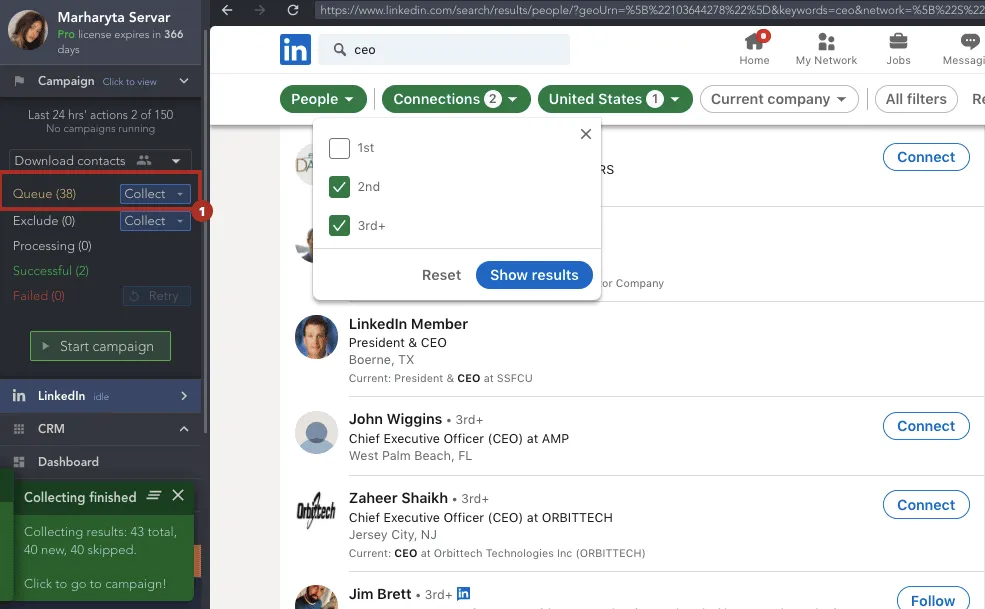
Task: Click the Dashboard icon in sidebar
Action: click(x=19, y=462)
